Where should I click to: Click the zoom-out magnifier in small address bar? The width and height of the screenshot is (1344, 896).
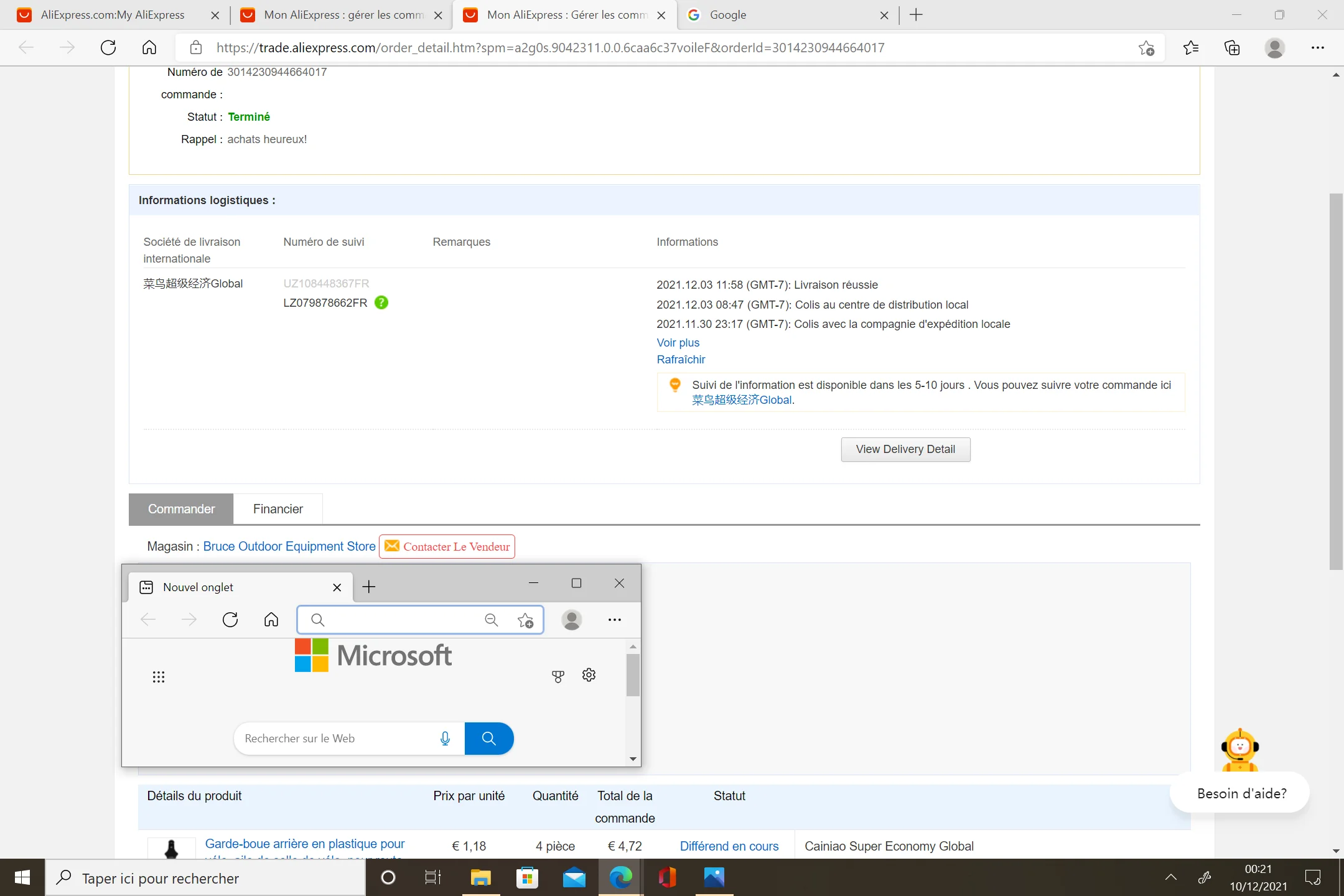(491, 620)
